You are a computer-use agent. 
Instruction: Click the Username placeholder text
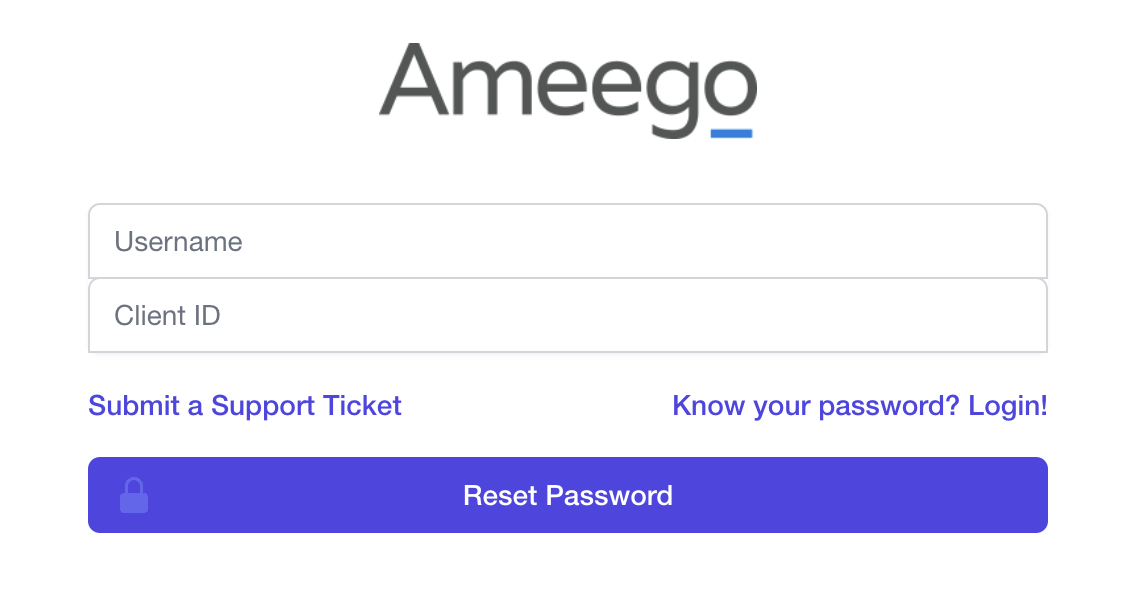coord(179,242)
